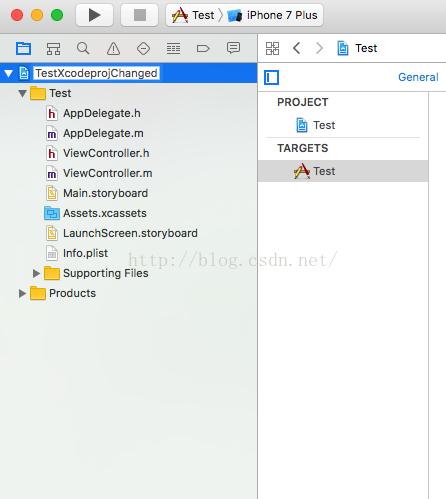Open the Symbol navigator tab
The height and width of the screenshot is (499, 446).
tap(53, 49)
